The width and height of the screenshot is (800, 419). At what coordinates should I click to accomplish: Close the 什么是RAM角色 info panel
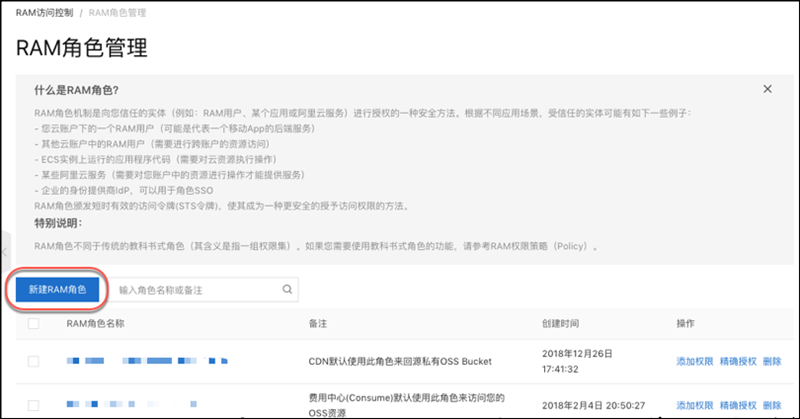pyautogui.click(x=767, y=89)
